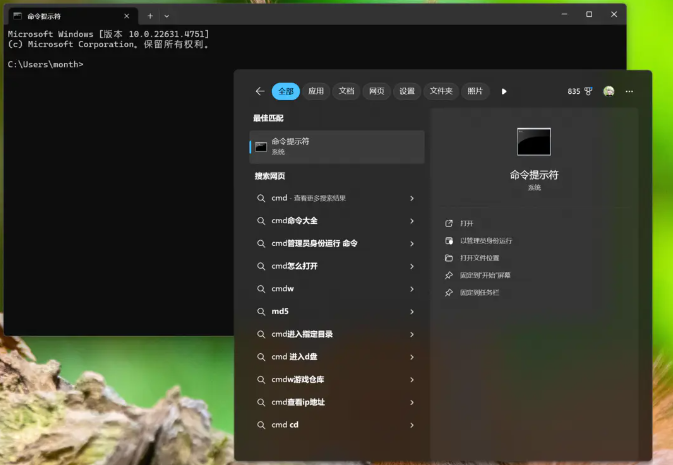Click the C:\Users\month> prompt line in terminal
673x465 pixels.
coord(45,64)
